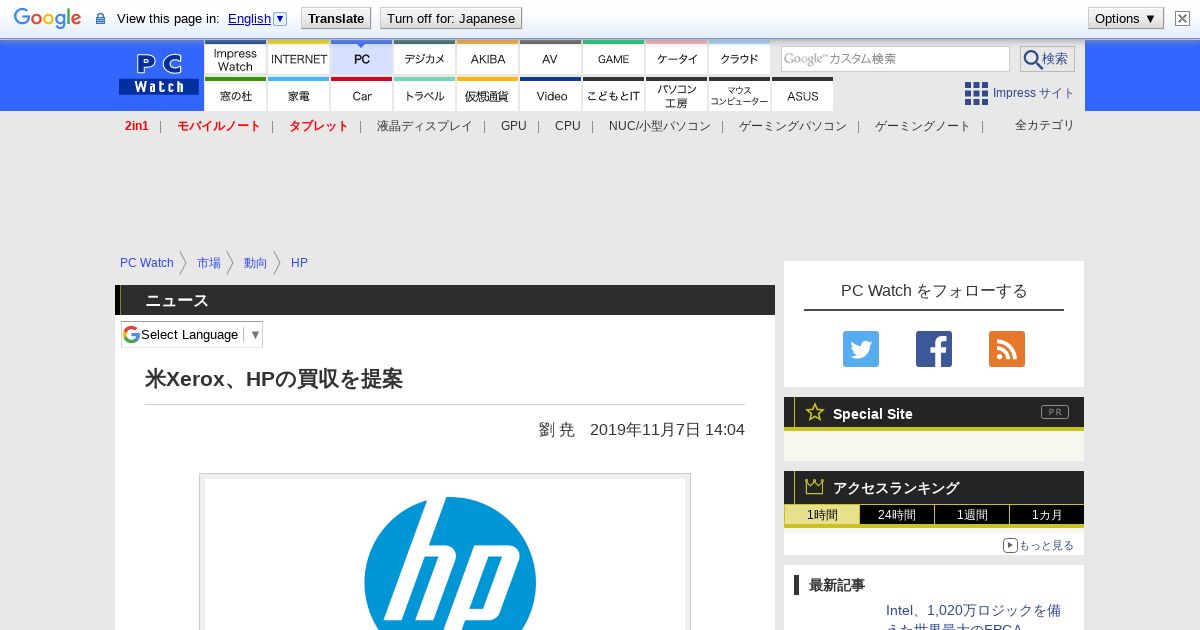
Task: Open the Video nav tab
Action: pos(551,95)
